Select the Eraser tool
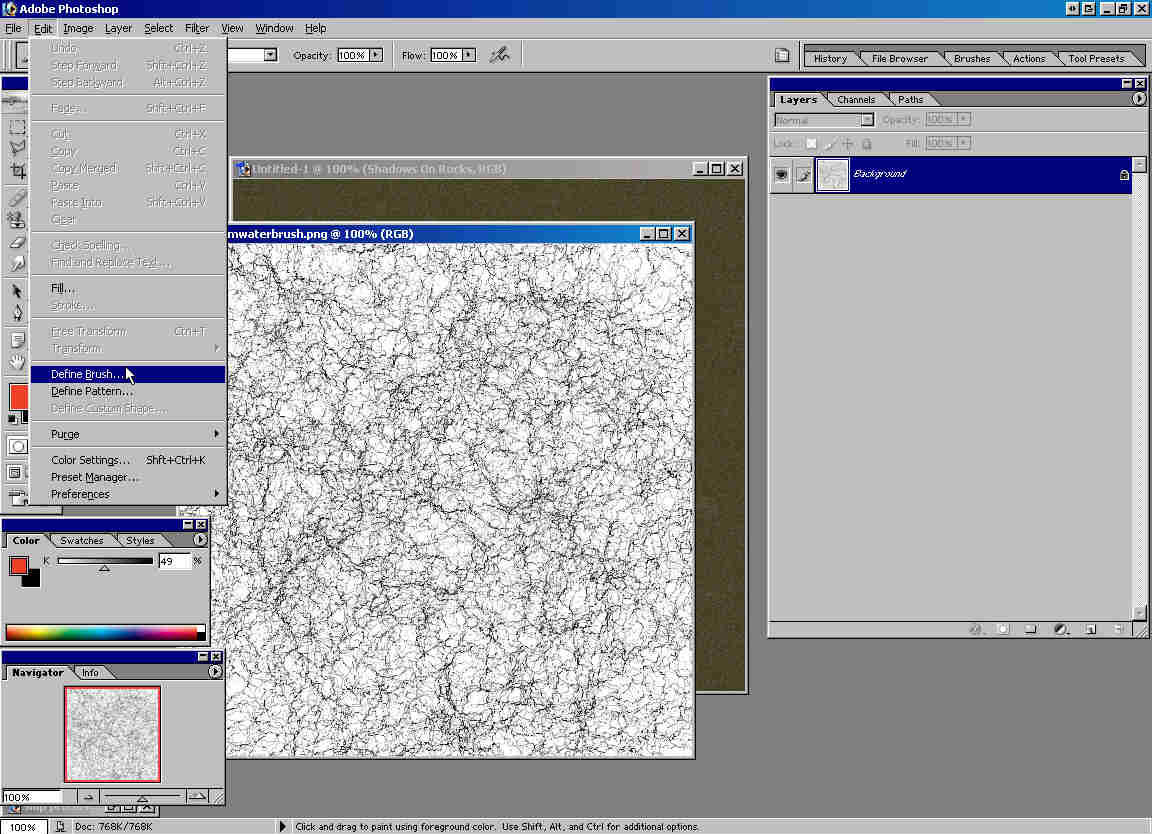The image size is (1152, 834). click(x=17, y=243)
